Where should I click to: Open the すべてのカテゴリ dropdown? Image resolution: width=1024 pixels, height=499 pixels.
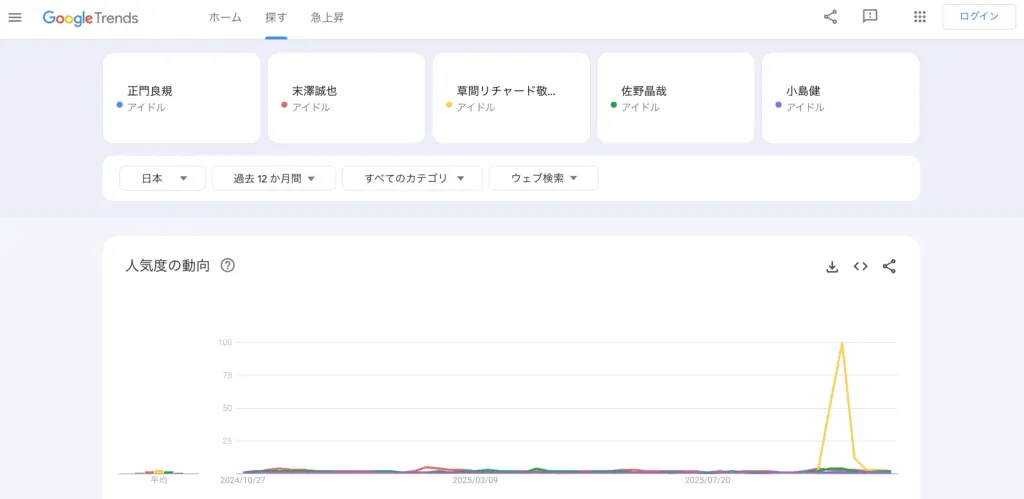coord(412,178)
